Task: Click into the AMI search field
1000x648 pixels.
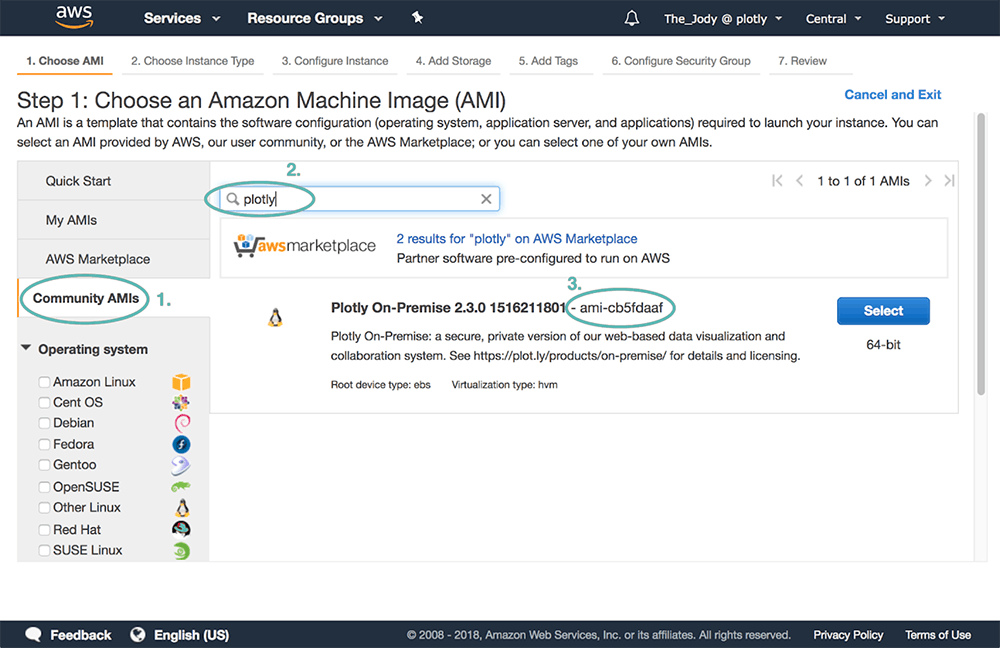Action: pyautogui.click(x=360, y=199)
